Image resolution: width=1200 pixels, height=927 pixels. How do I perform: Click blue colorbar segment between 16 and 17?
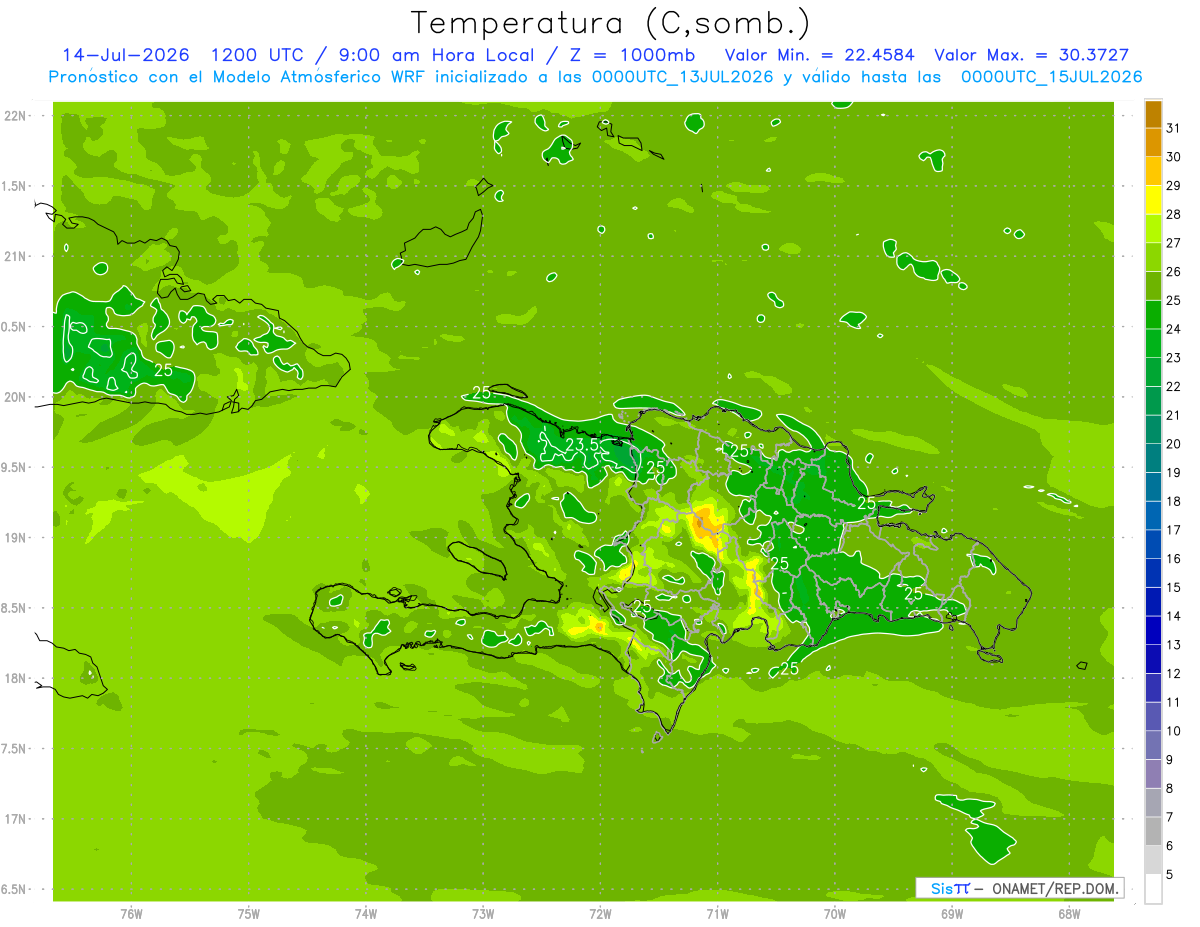click(x=1153, y=544)
